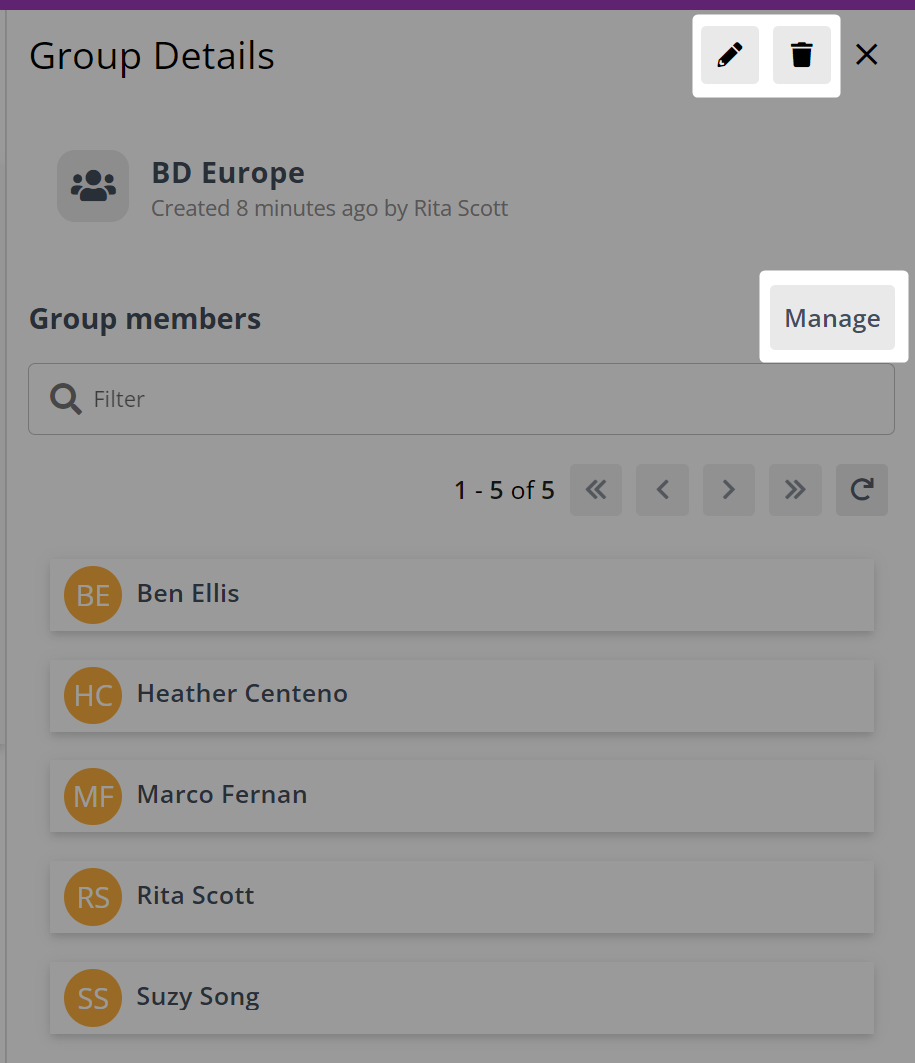The image size is (915, 1063).
Task: Focus the Filter members search field
Action: [x=461, y=399]
